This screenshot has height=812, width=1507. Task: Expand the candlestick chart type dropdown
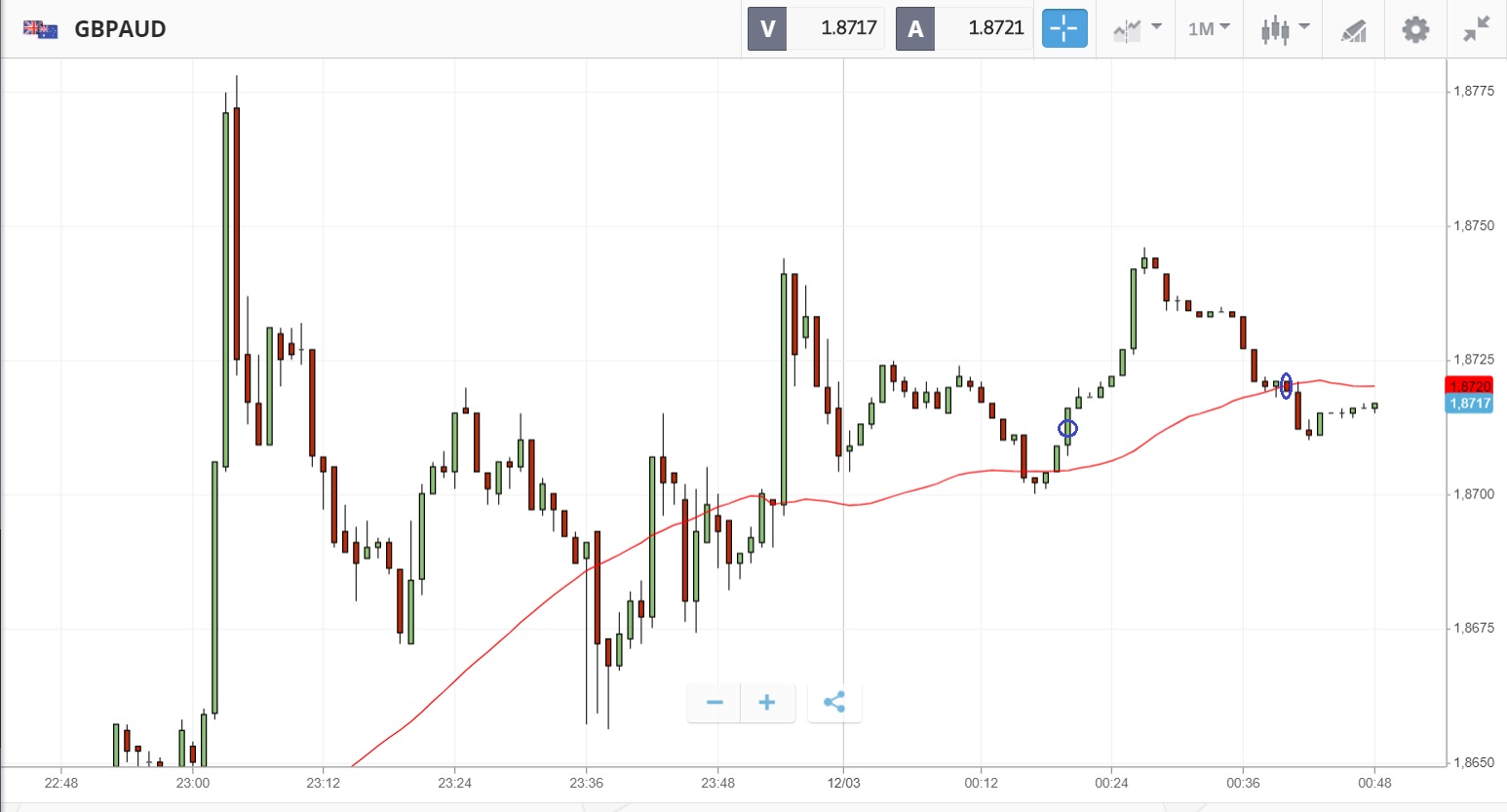(1285, 29)
